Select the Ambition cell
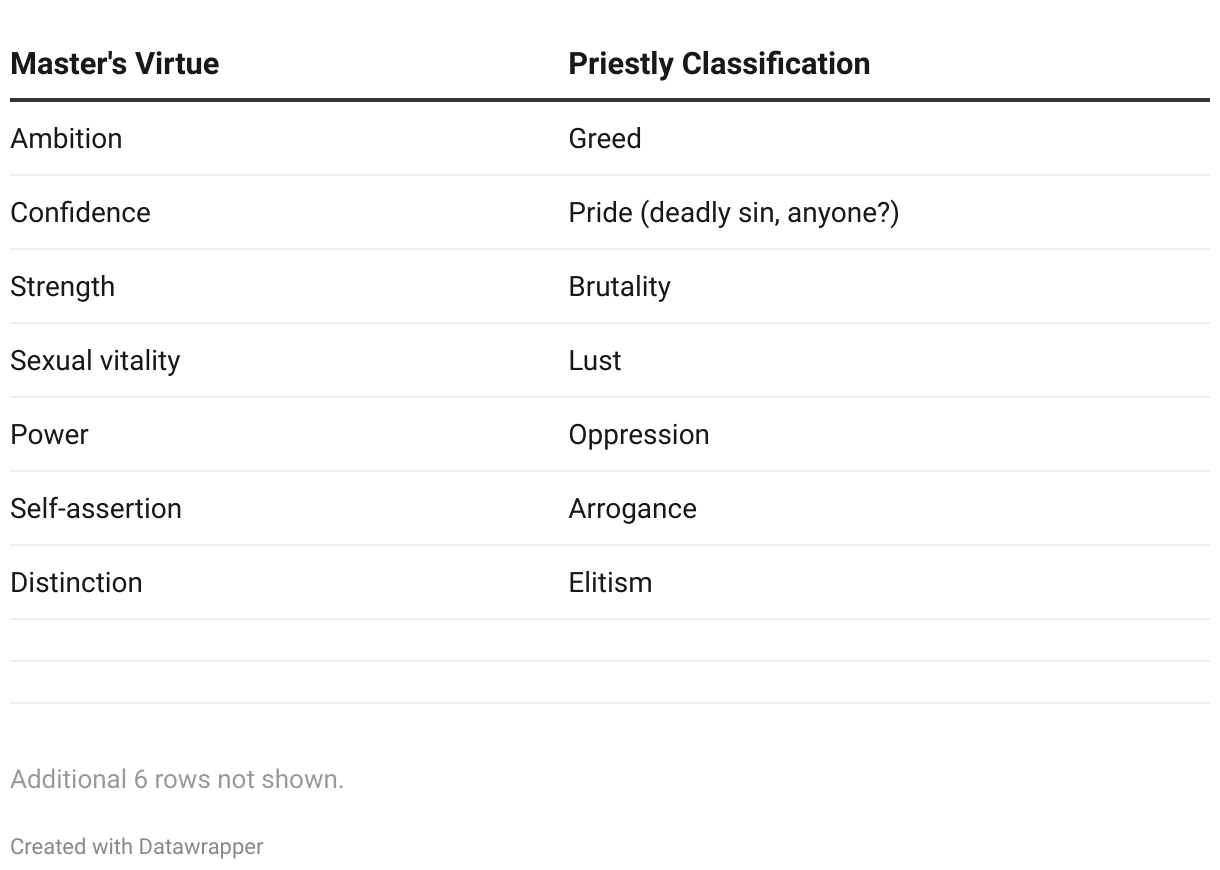 (66, 138)
